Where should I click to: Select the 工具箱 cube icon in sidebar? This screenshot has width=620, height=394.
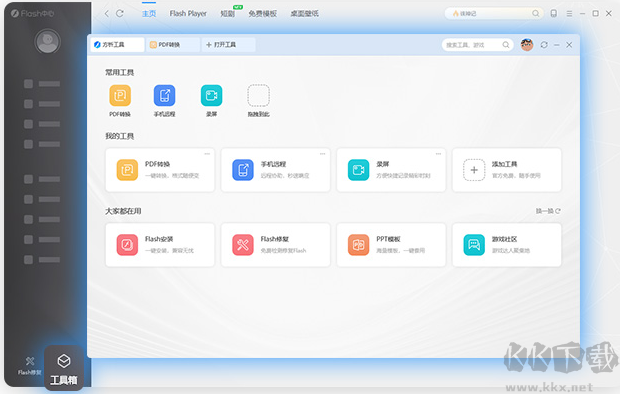click(64, 361)
